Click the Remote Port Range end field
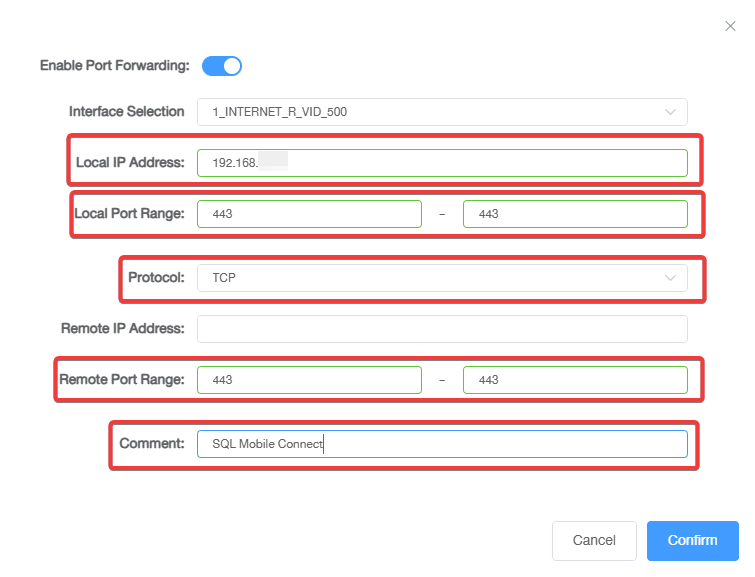755x577 pixels. tap(575, 380)
